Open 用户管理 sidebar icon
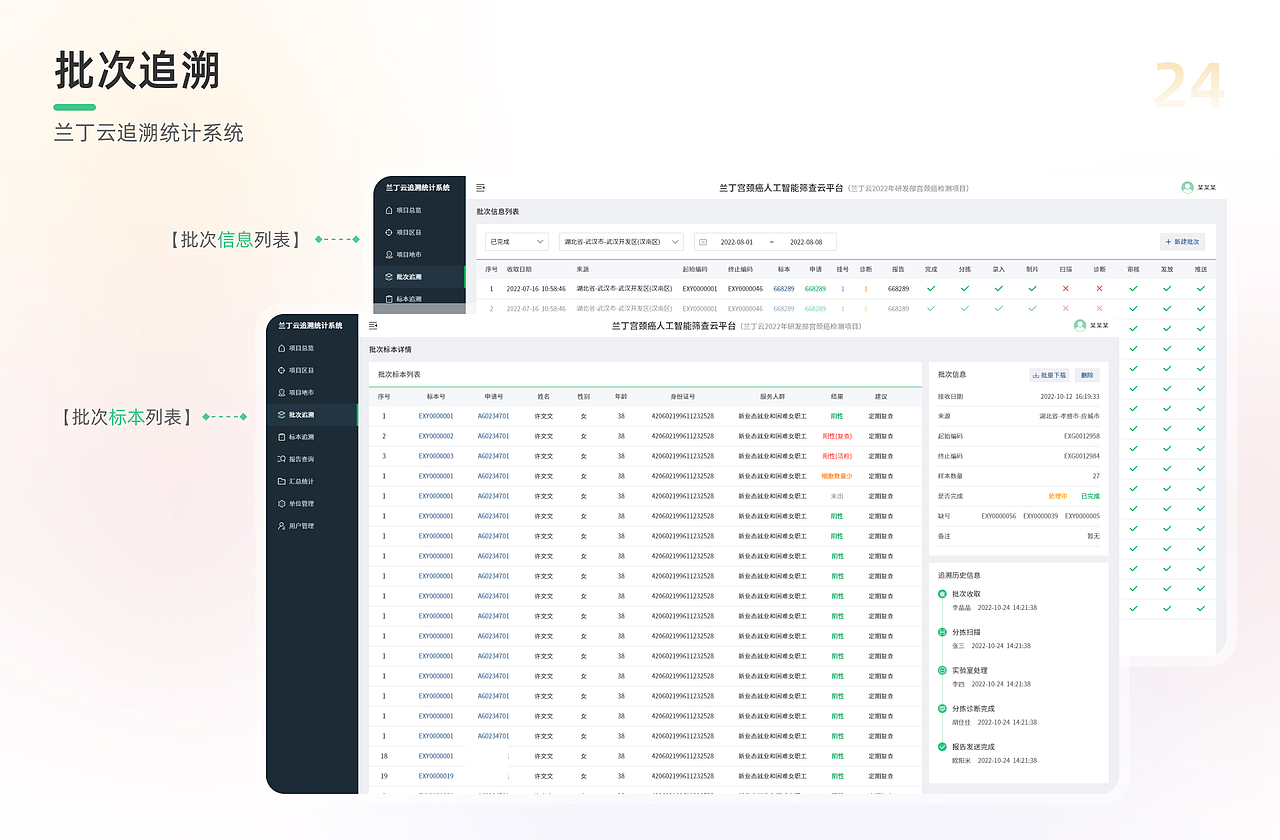The image size is (1280, 840). pyautogui.click(x=281, y=526)
